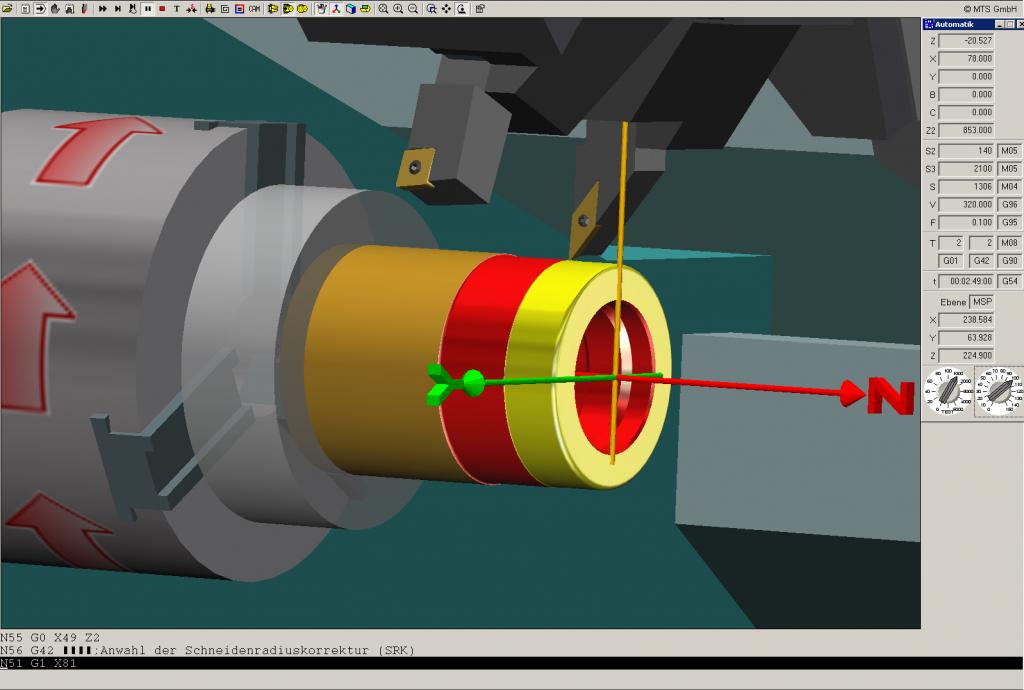The width and height of the screenshot is (1024, 690).
Task: Click the G01 status box
Action: pyautogui.click(x=950, y=260)
